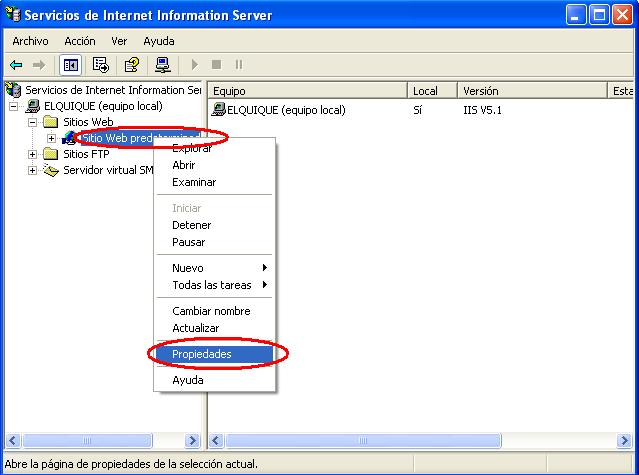This screenshot has height=475, width=639.
Task: Click the connect to computer toolbar icon
Action: (x=163, y=65)
